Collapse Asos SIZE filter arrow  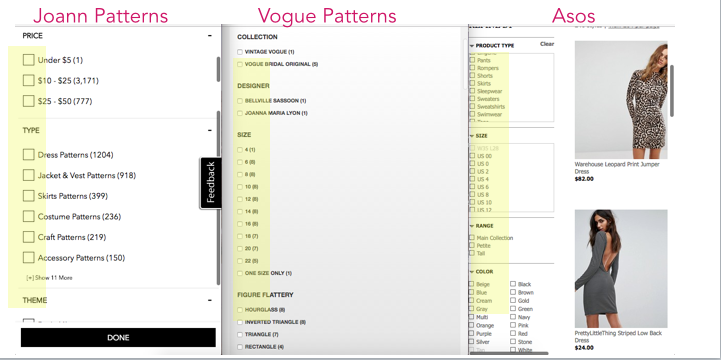[x=472, y=136]
